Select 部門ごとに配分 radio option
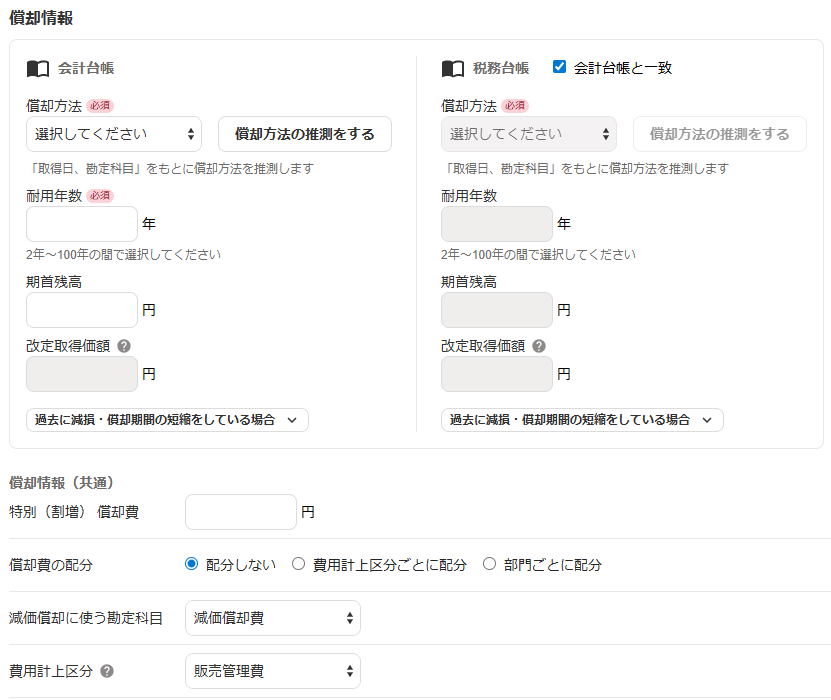 (489, 564)
